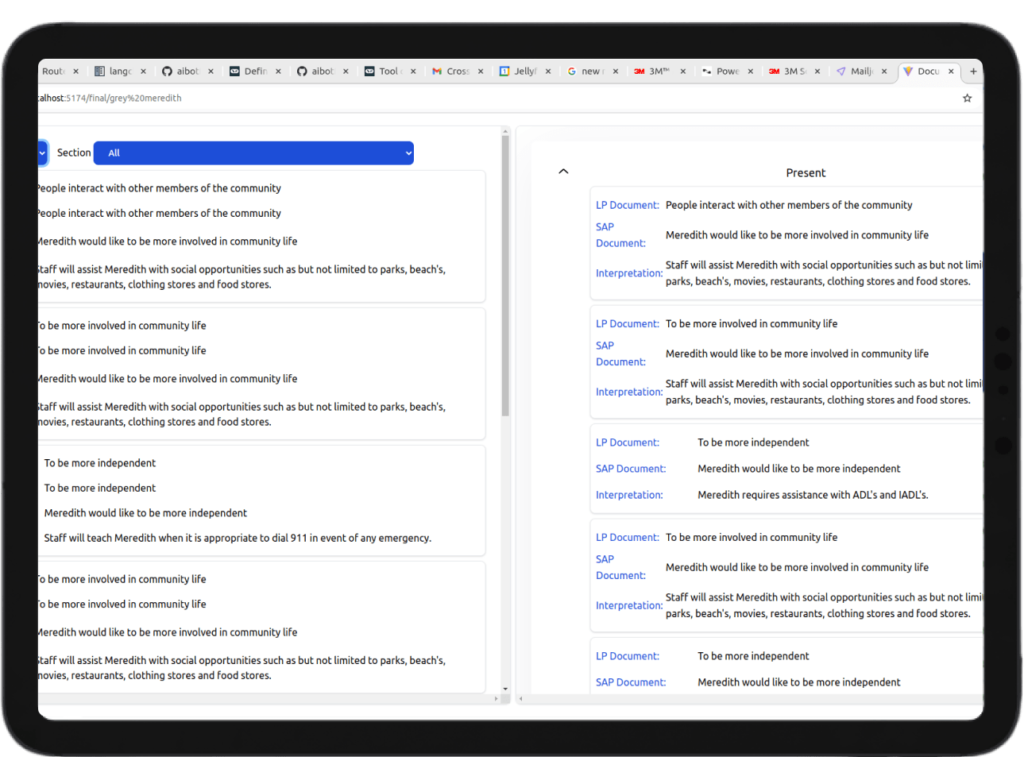Close the langc tab
Viewport: 1024px width, 757px height.
(x=143, y=71)
